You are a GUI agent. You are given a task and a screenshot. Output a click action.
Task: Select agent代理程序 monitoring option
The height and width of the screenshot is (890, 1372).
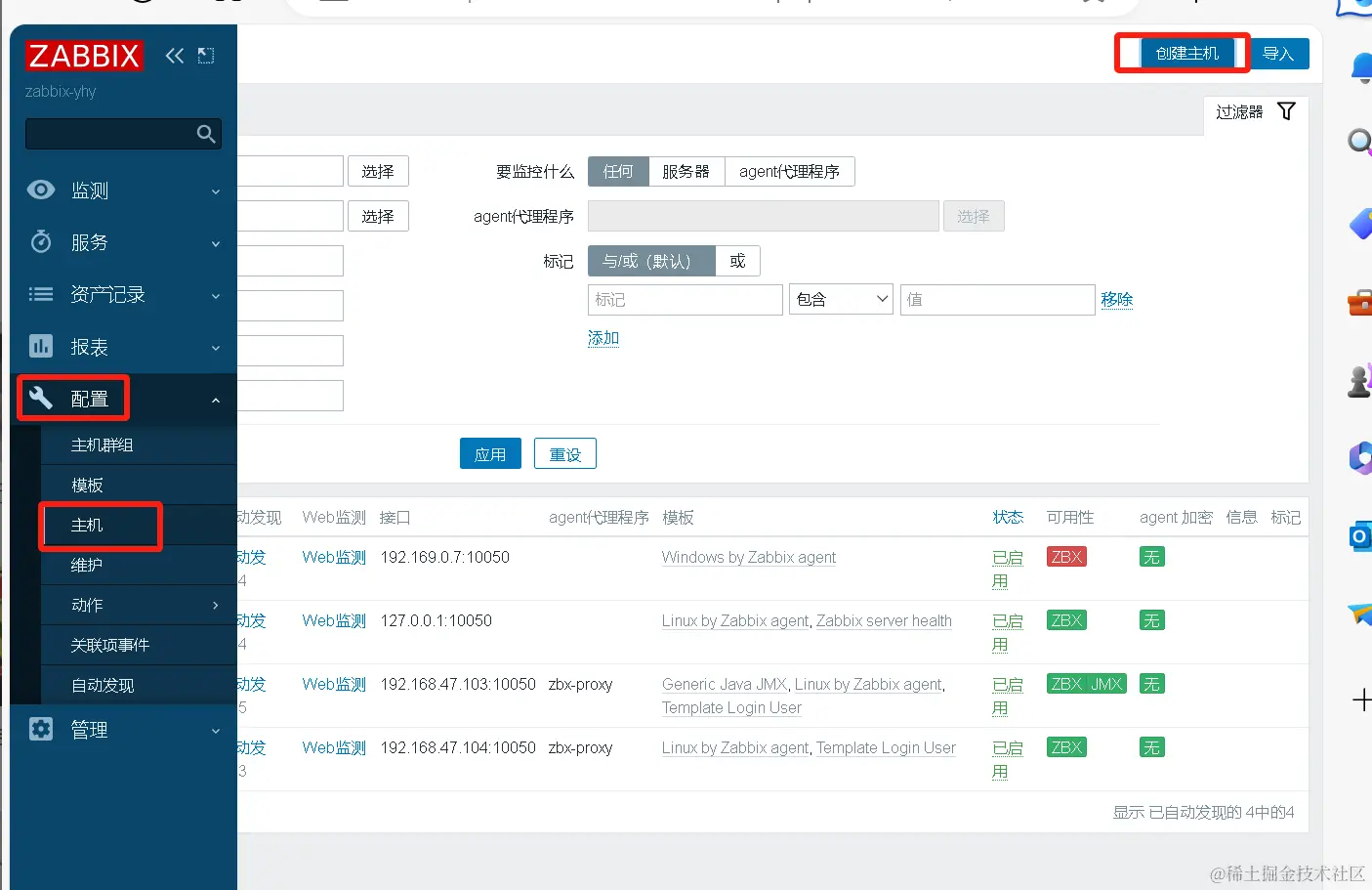coord(789,172)
